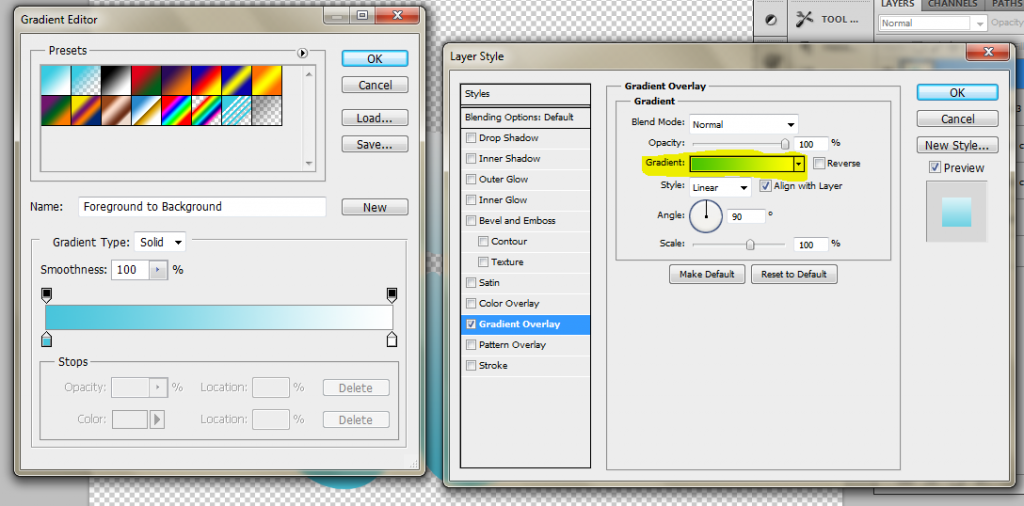Click the wrench Tool Presets icon
This screenshot has height=506, width=1024.
pos(804,19)
